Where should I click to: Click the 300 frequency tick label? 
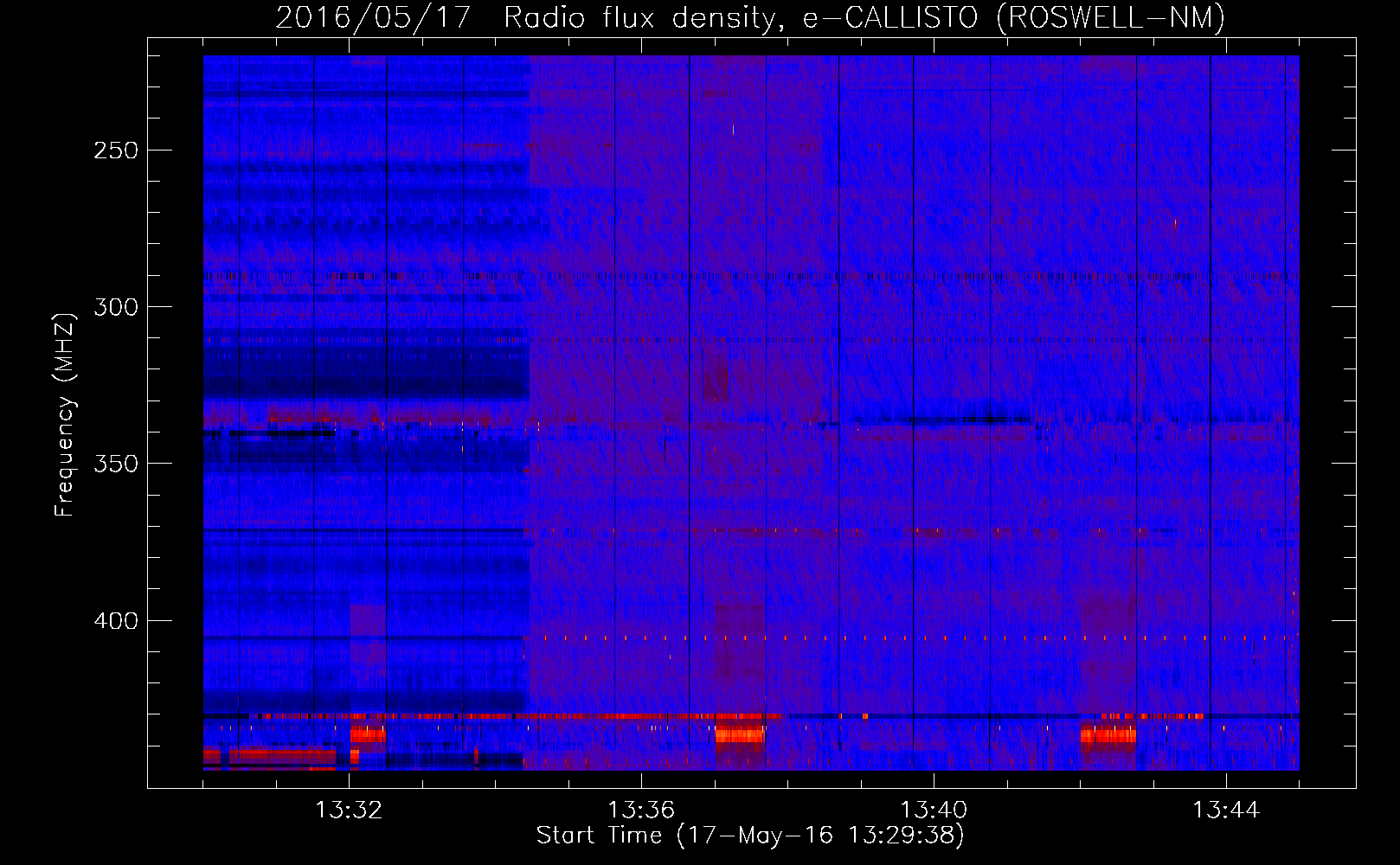pyautogui.click(x=116, y=307)
